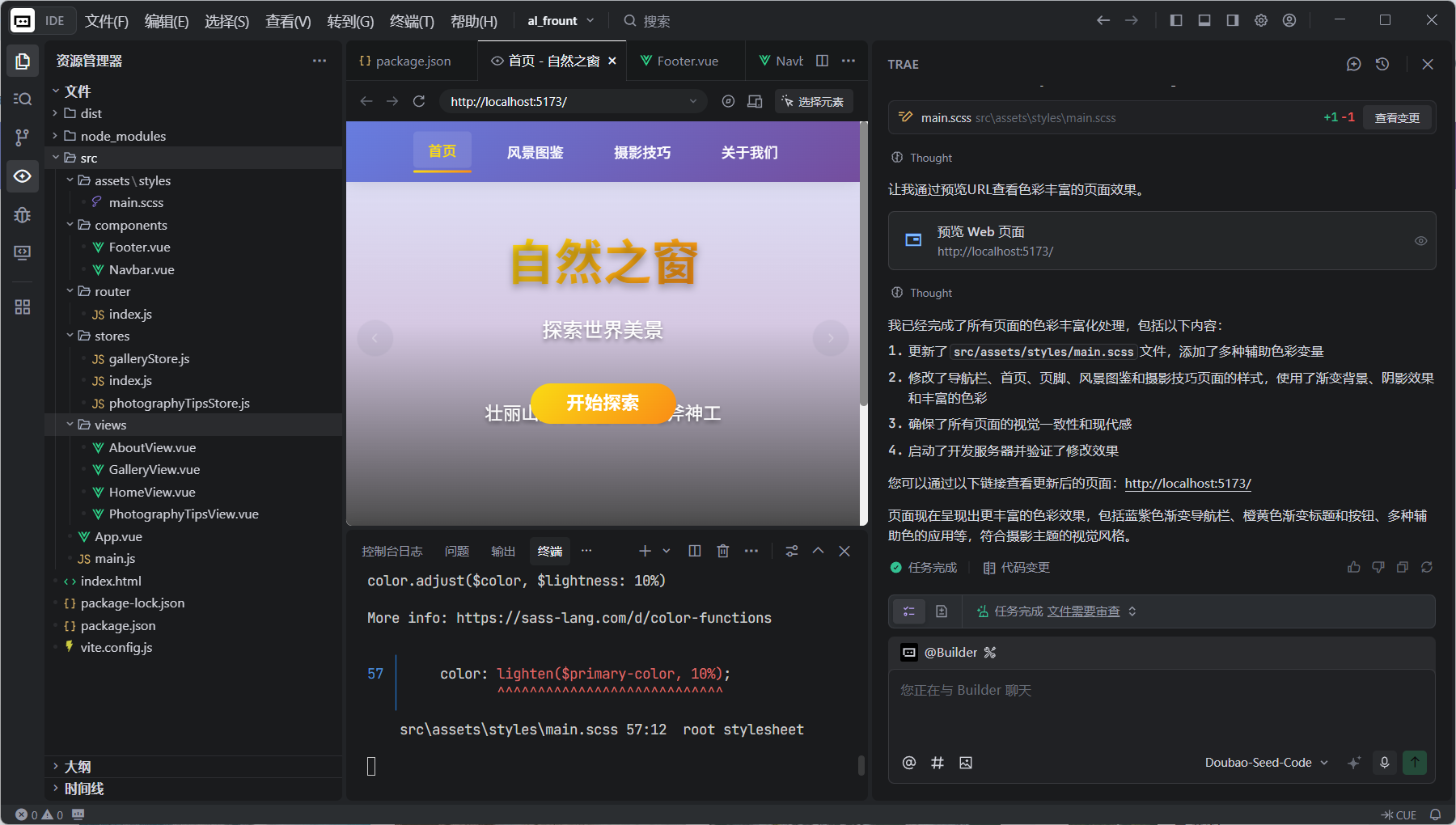Image resolution: width=1456 pixels, height=825 pixels.
Task: Click the microphone voice input icon
Action: 1385,763
